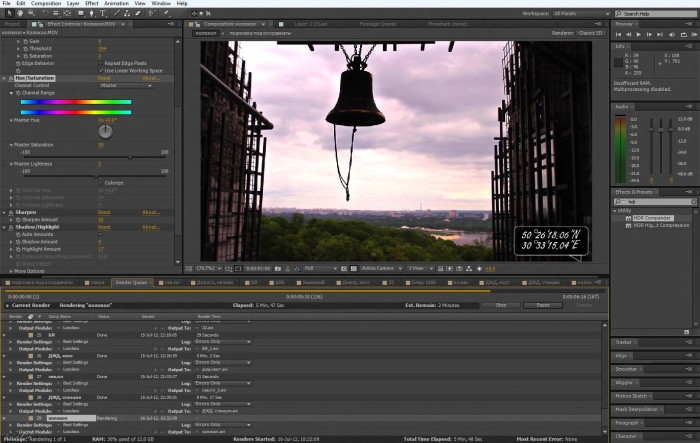Viewport: 700px width, 443px height.
Task: Toggle region of interest in viewer
Action: pyautogui.click(x=344, y=269)
